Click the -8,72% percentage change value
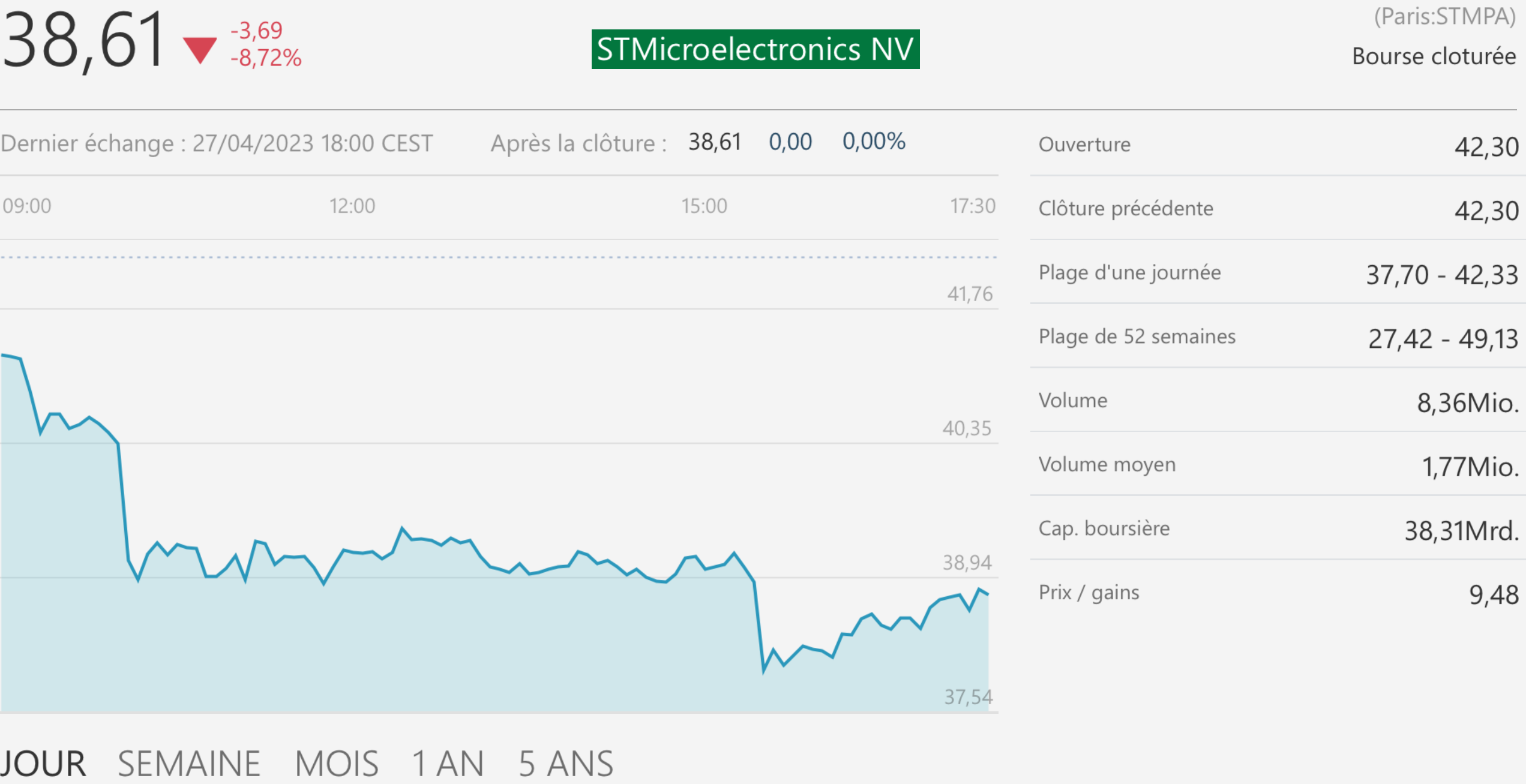1526x784 pixels. 266,58
